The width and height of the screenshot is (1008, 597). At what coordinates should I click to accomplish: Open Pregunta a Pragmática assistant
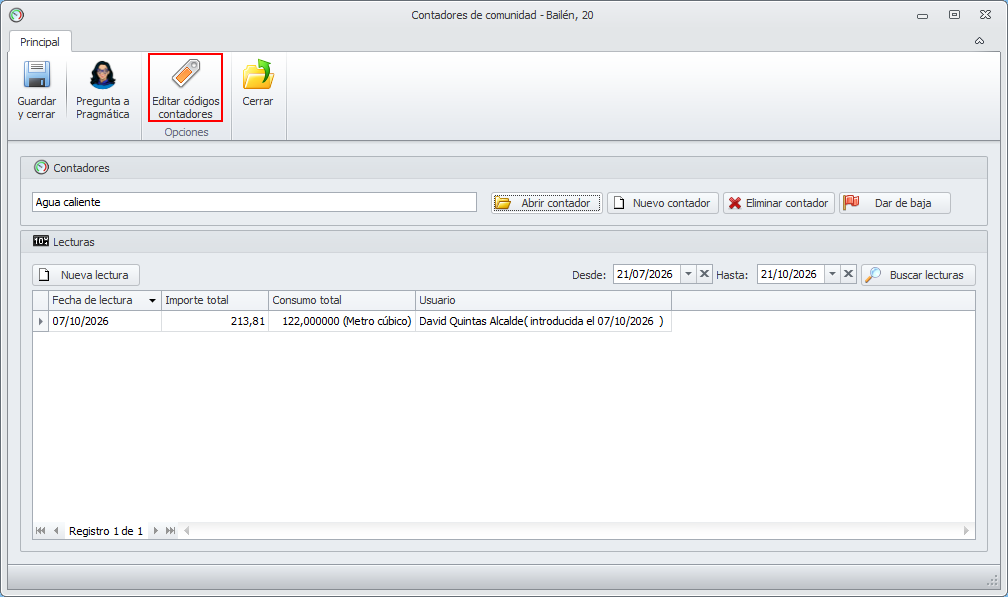[x=103, y=90]
